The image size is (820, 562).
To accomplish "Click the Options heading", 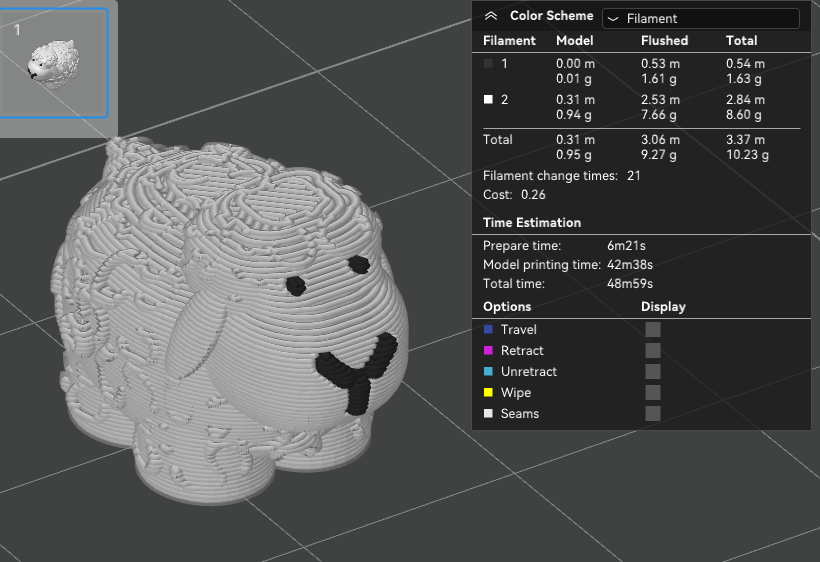I will click(x=507, y=306).
